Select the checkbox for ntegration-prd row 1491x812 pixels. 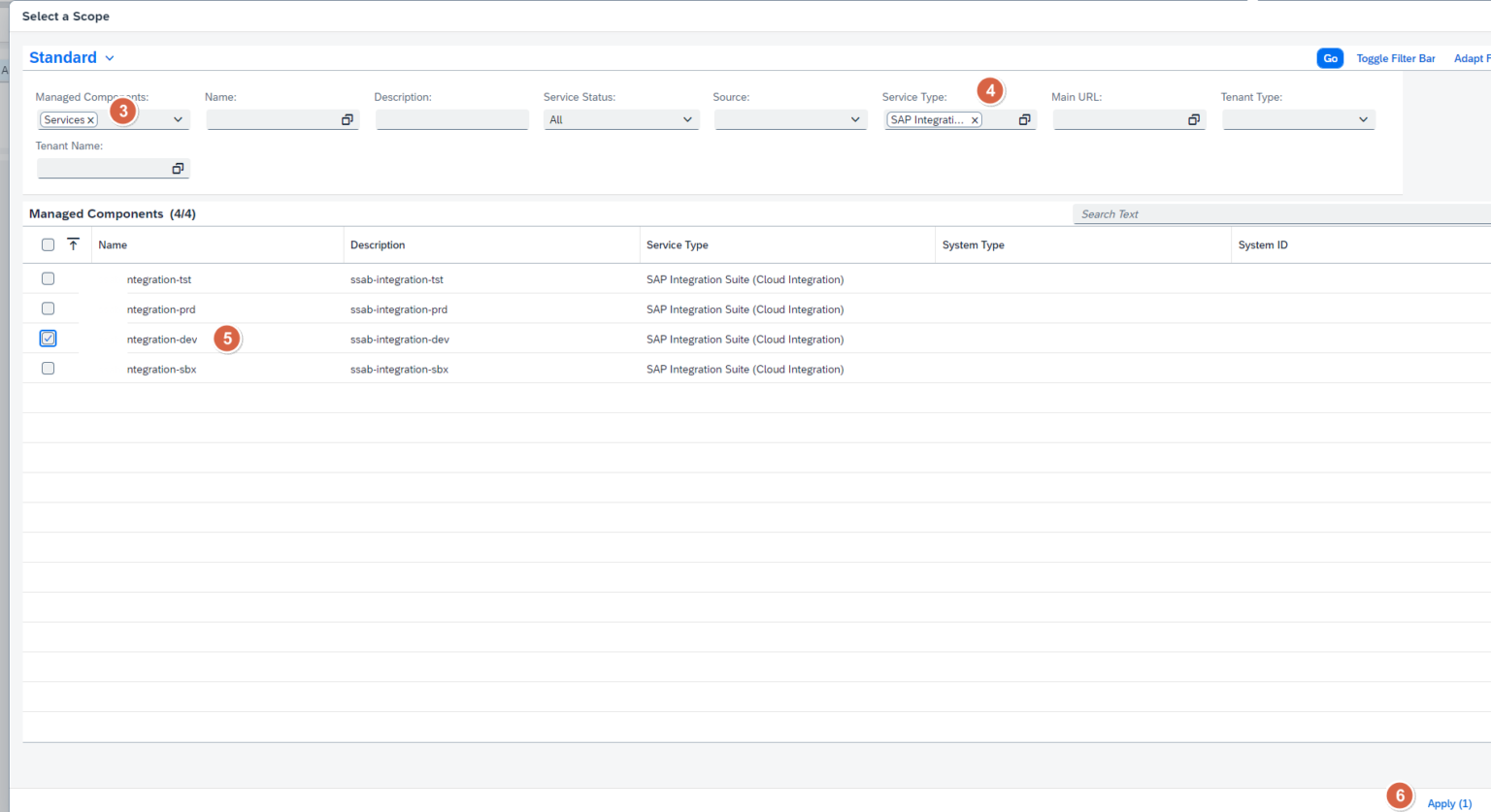pyautogui.click(x=48, y=309)
